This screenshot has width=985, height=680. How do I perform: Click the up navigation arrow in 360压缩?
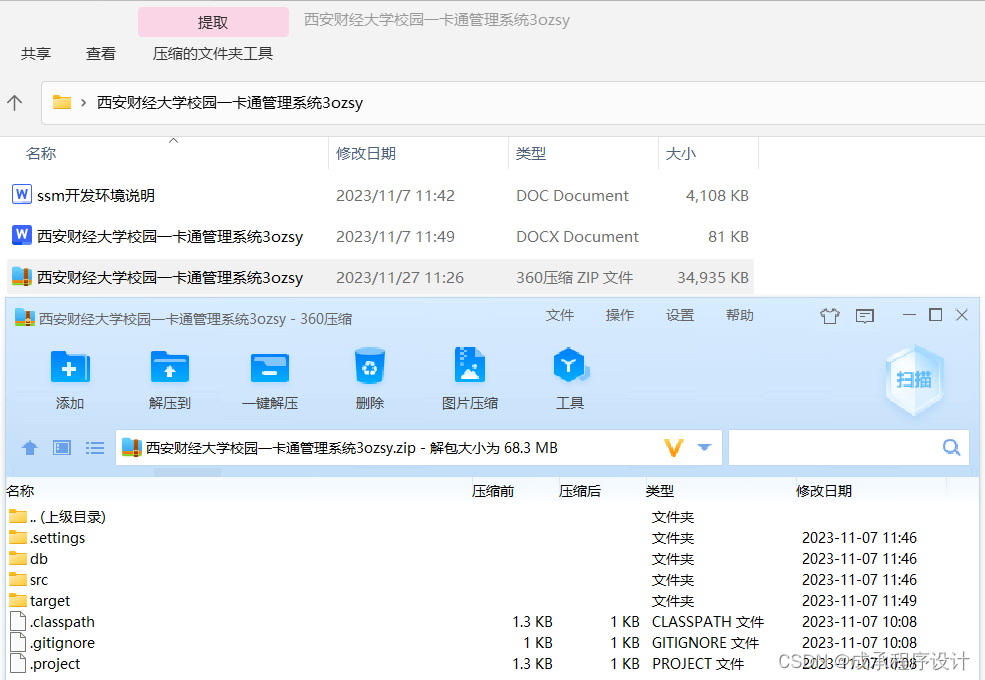[29, 447]
